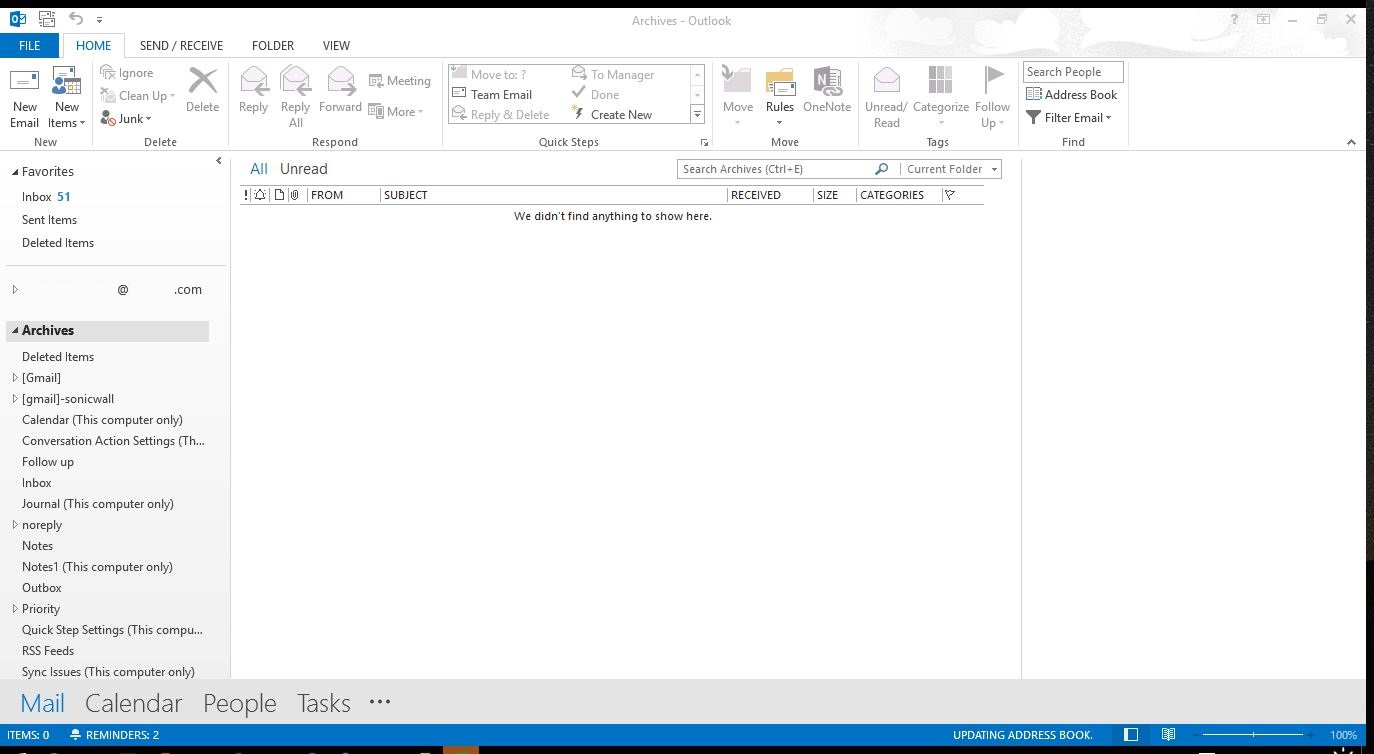
Task: Click the Search People field
Action: pyautogui.click(x=1073, y=72)
